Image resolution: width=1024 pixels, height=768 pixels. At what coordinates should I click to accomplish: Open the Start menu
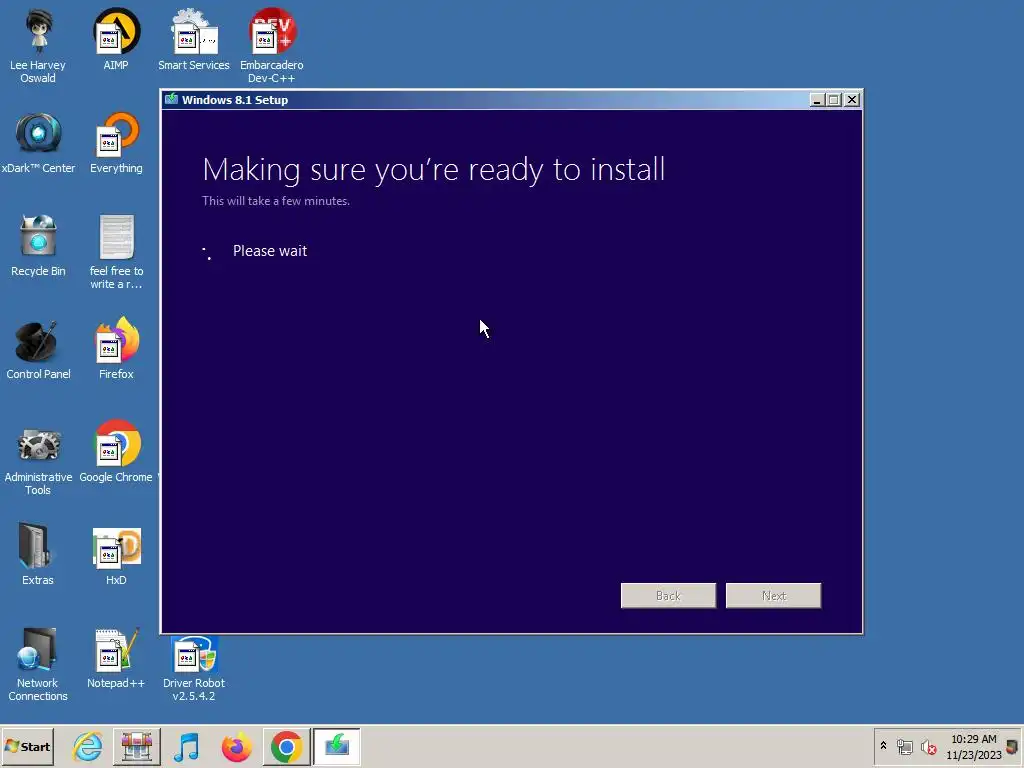pos(27,746)
